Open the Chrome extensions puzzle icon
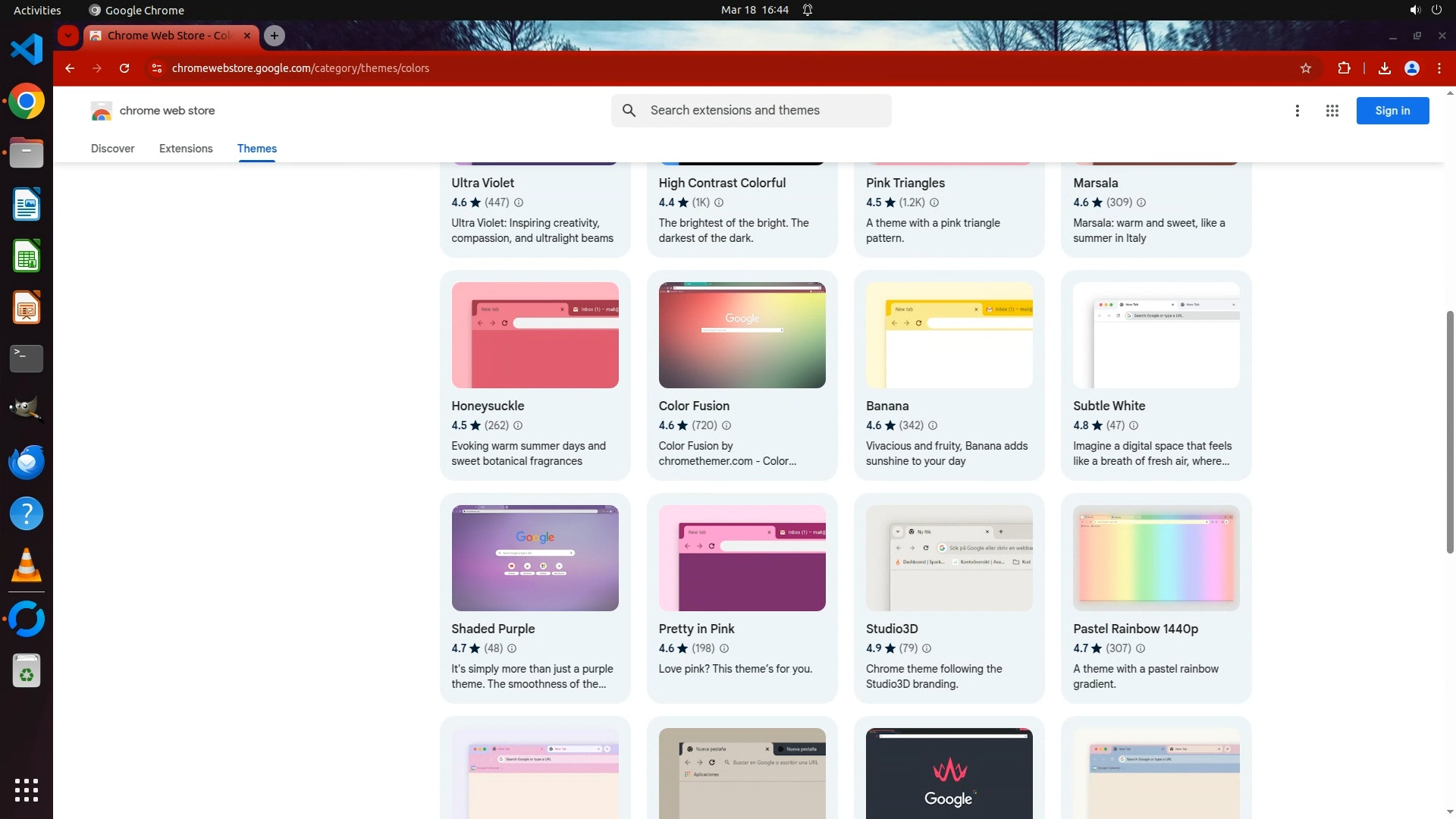Image resolution: width=1456 pixels, height=819 pixels. point(1344,68)
